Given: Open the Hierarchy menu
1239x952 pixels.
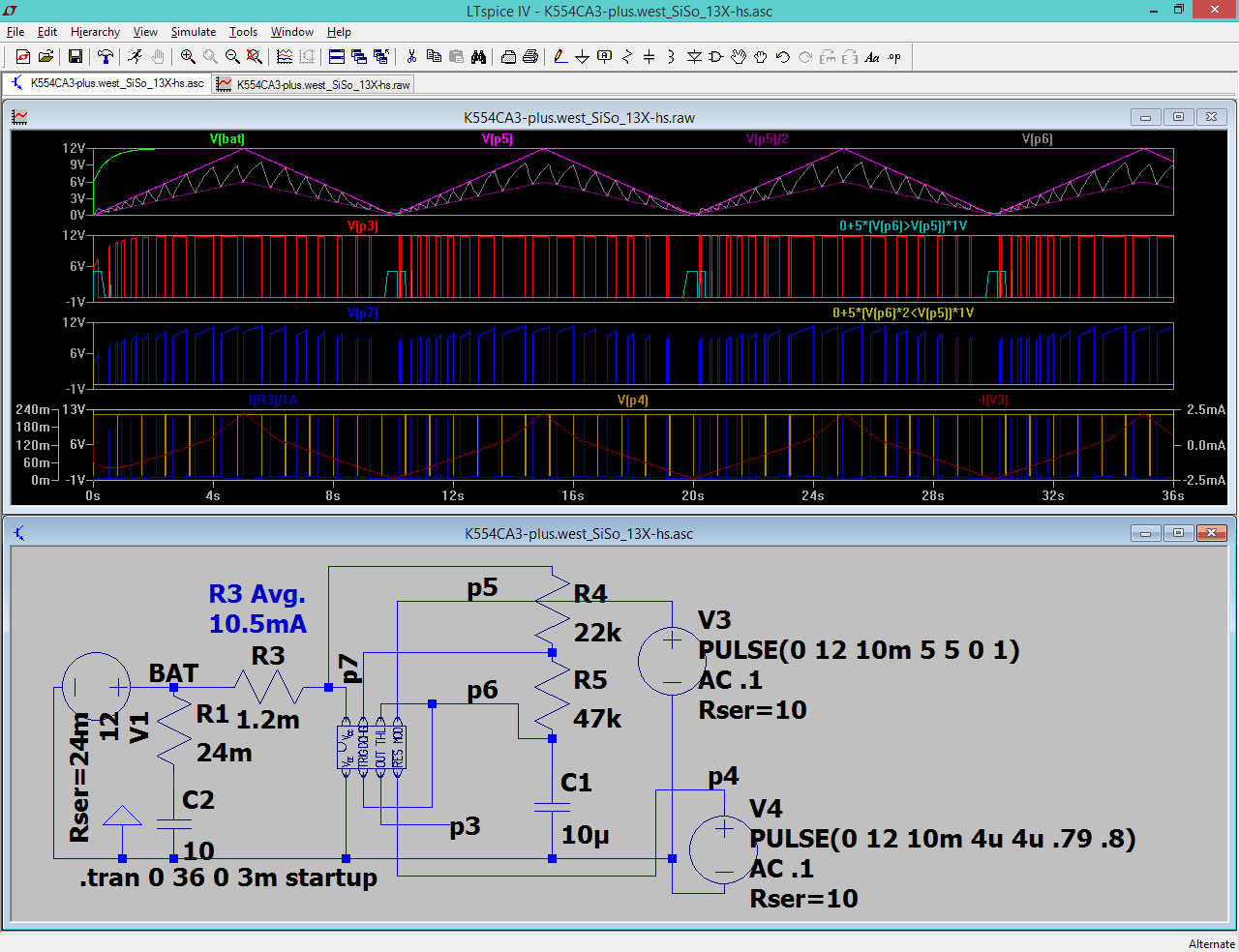Looking at the screenshot, I should [x=95, y=32].
